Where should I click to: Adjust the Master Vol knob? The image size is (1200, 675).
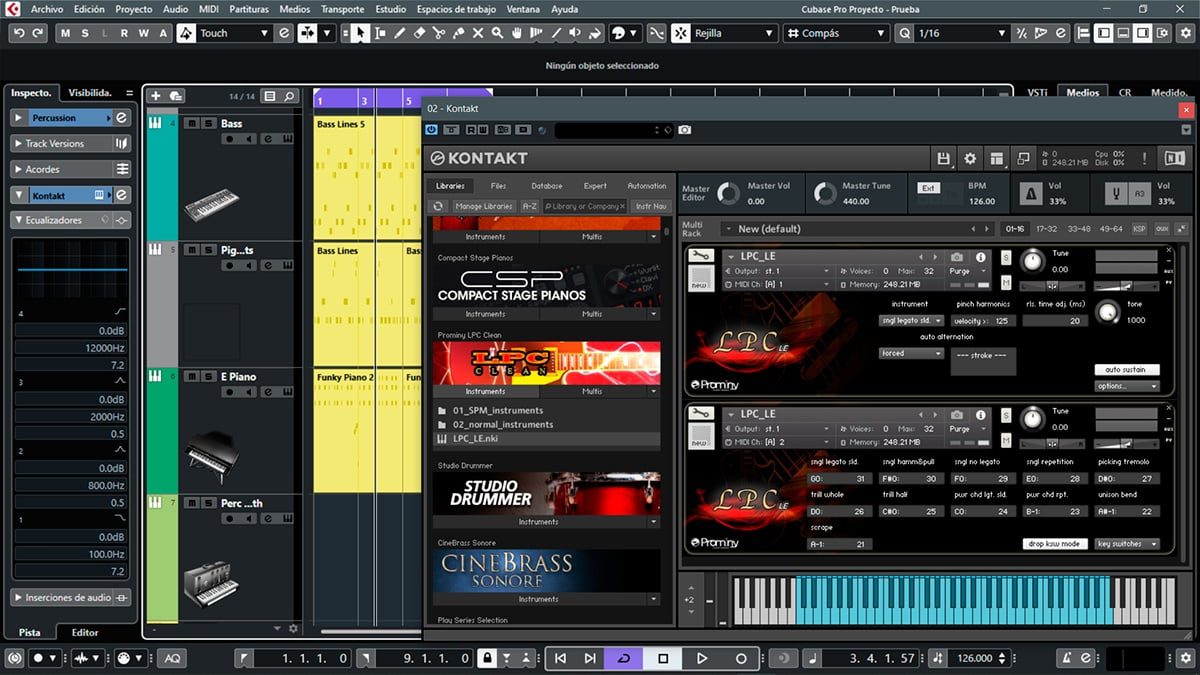tap(728, 194)
